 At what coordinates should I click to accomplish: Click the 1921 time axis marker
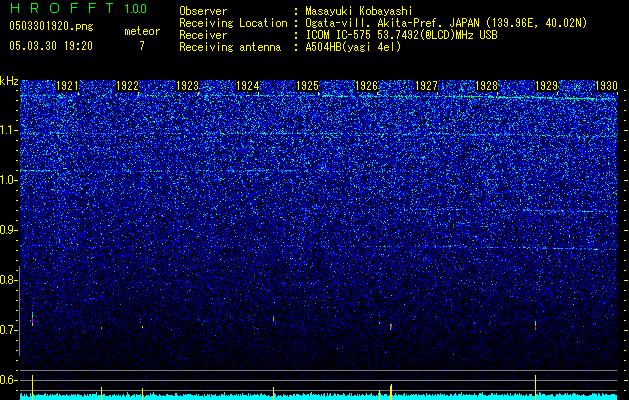tap(67, 86)
